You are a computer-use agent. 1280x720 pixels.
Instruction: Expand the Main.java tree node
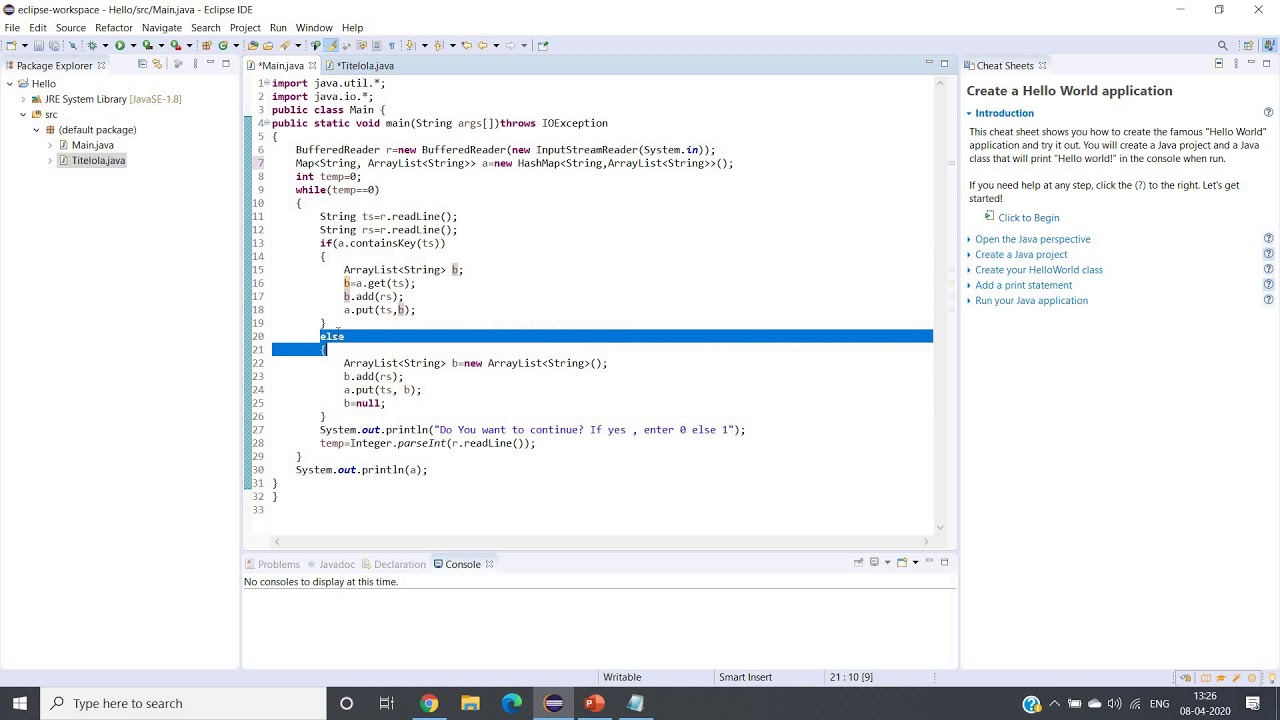50,145
